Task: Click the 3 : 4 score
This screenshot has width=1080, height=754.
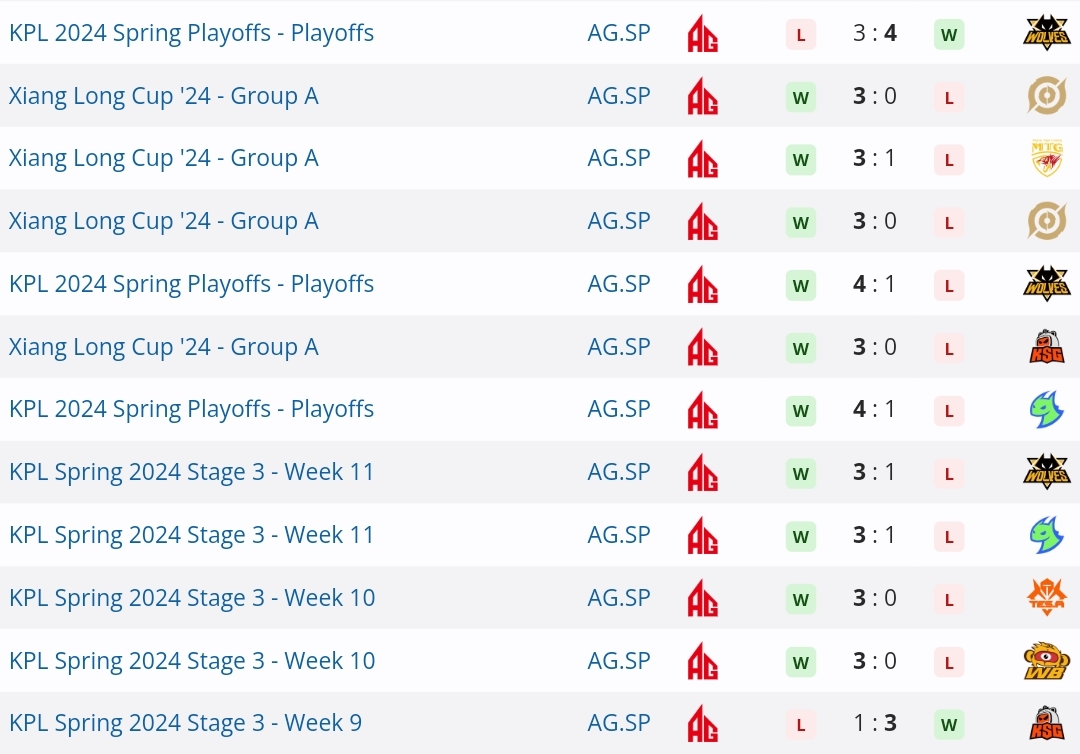Action: pyautogui.click(x=875, y=33)
